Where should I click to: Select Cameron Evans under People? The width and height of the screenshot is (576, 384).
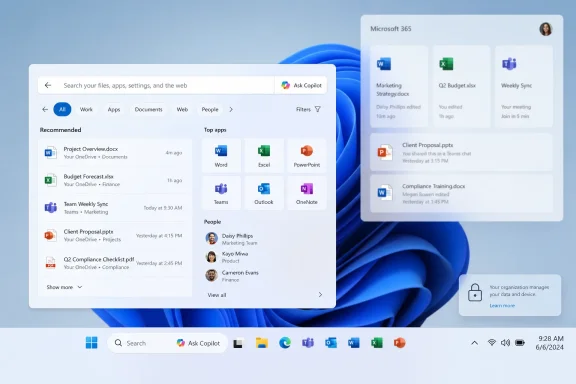pos(232,276)
